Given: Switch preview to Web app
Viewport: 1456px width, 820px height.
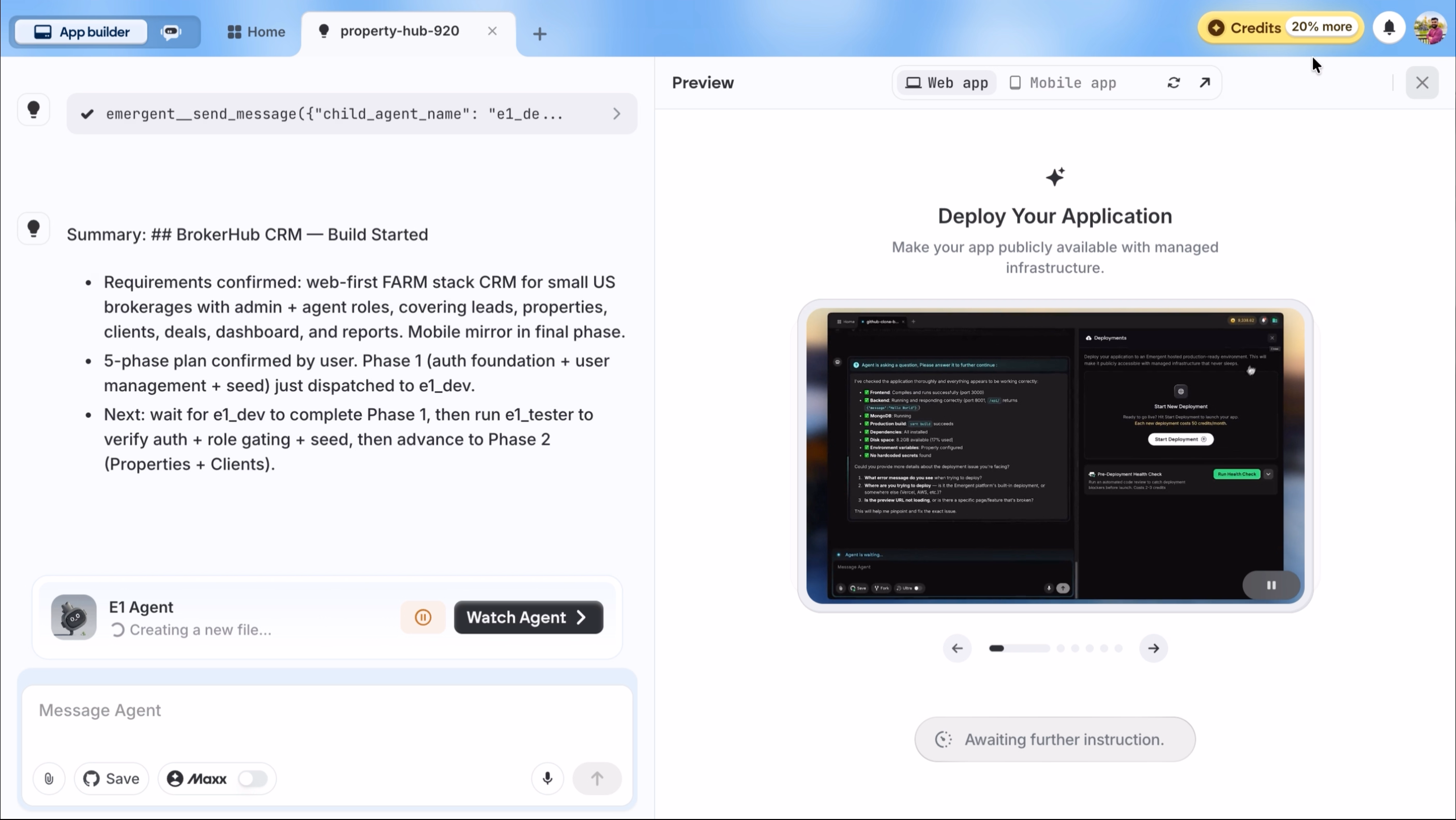Looking at the screenshot, I should [947, 83].
